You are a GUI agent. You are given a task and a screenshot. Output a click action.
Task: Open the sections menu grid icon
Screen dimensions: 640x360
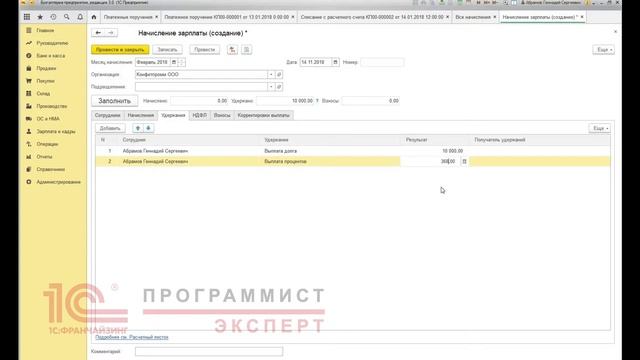27,17
